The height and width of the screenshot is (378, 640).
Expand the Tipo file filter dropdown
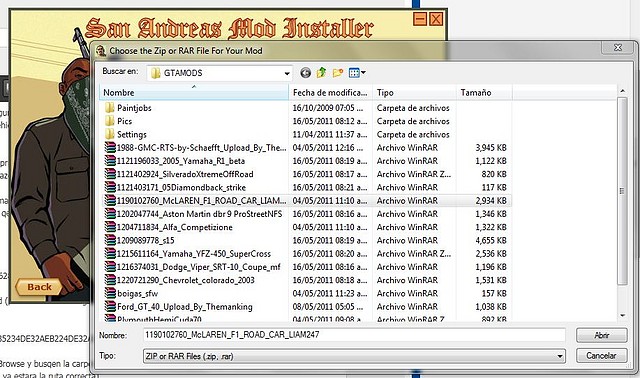[560, 356]
